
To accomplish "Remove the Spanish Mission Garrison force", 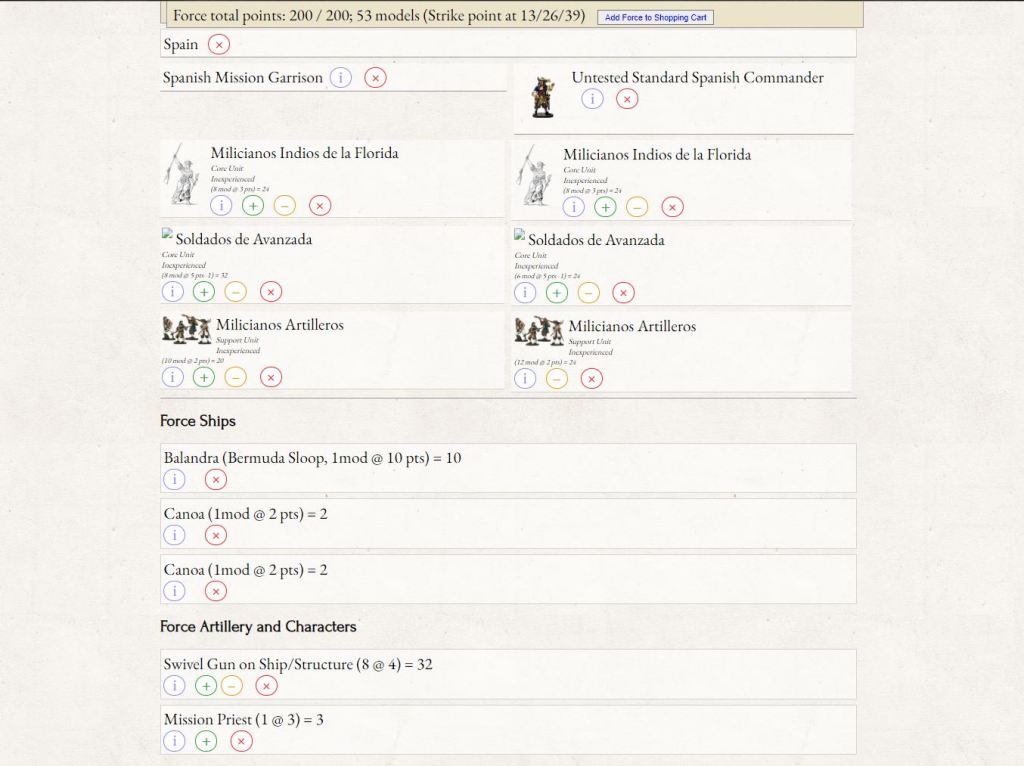I will (375, 77).
